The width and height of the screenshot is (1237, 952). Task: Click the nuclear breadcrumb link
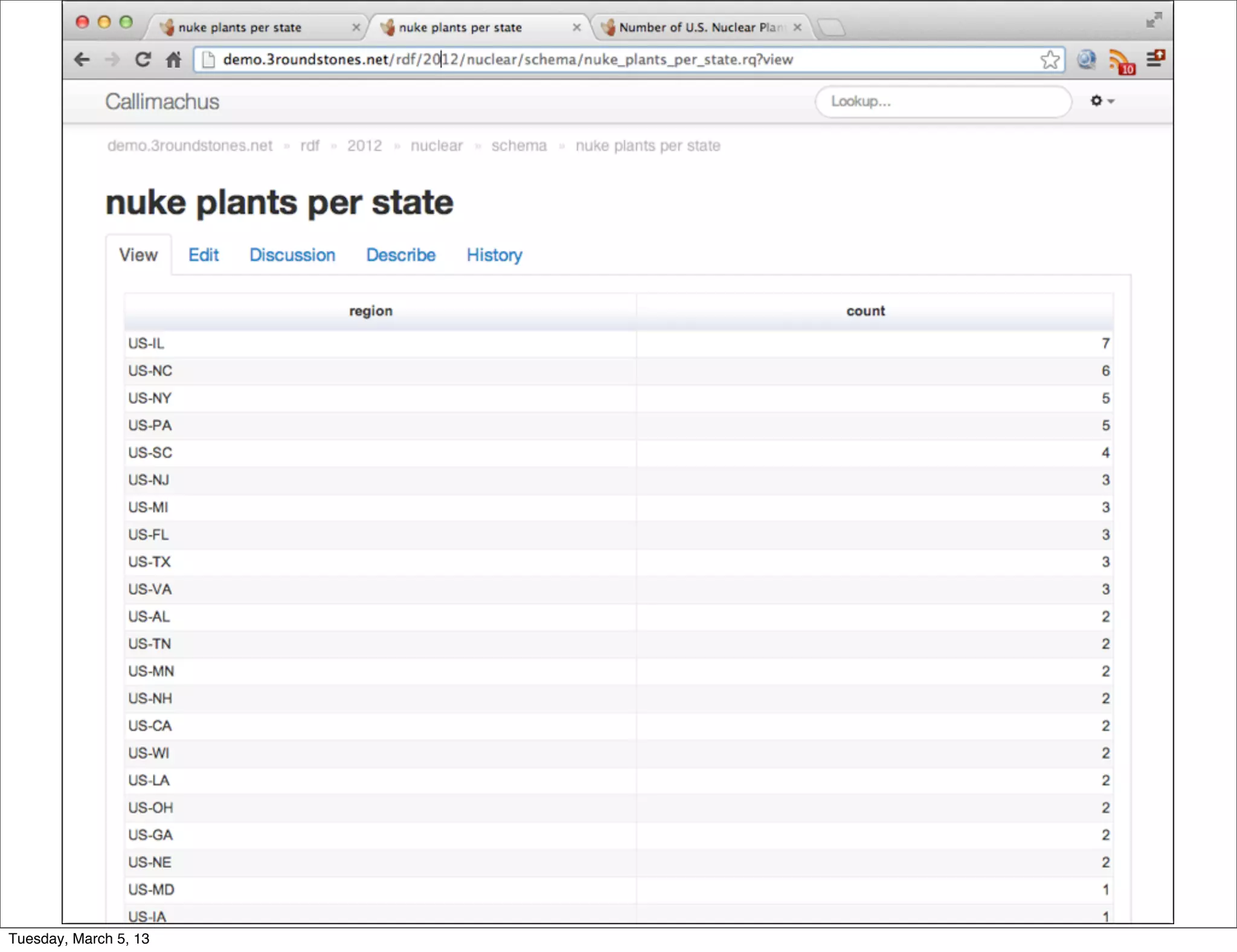[436, 146]
